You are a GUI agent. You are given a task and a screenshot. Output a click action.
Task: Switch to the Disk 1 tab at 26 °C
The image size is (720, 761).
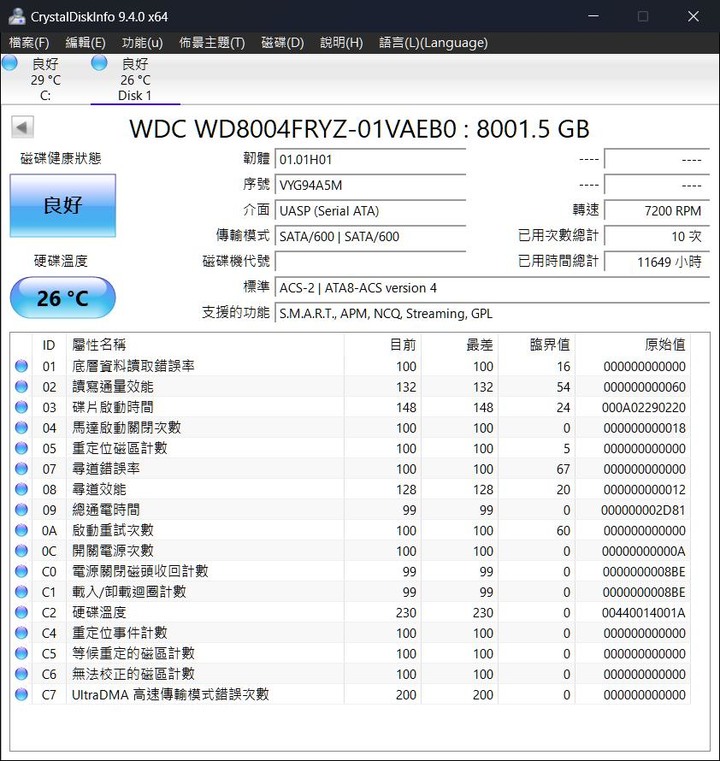pyautogui.click(x=135, y=79)
